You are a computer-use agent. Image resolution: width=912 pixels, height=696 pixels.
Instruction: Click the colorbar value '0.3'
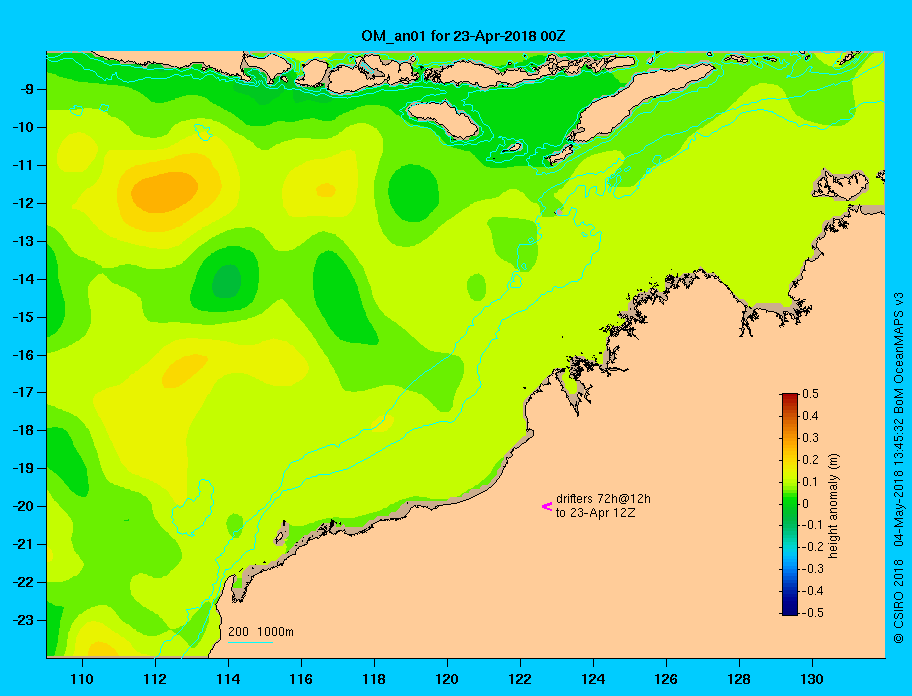pyautogui.click(x=811, y=438)
